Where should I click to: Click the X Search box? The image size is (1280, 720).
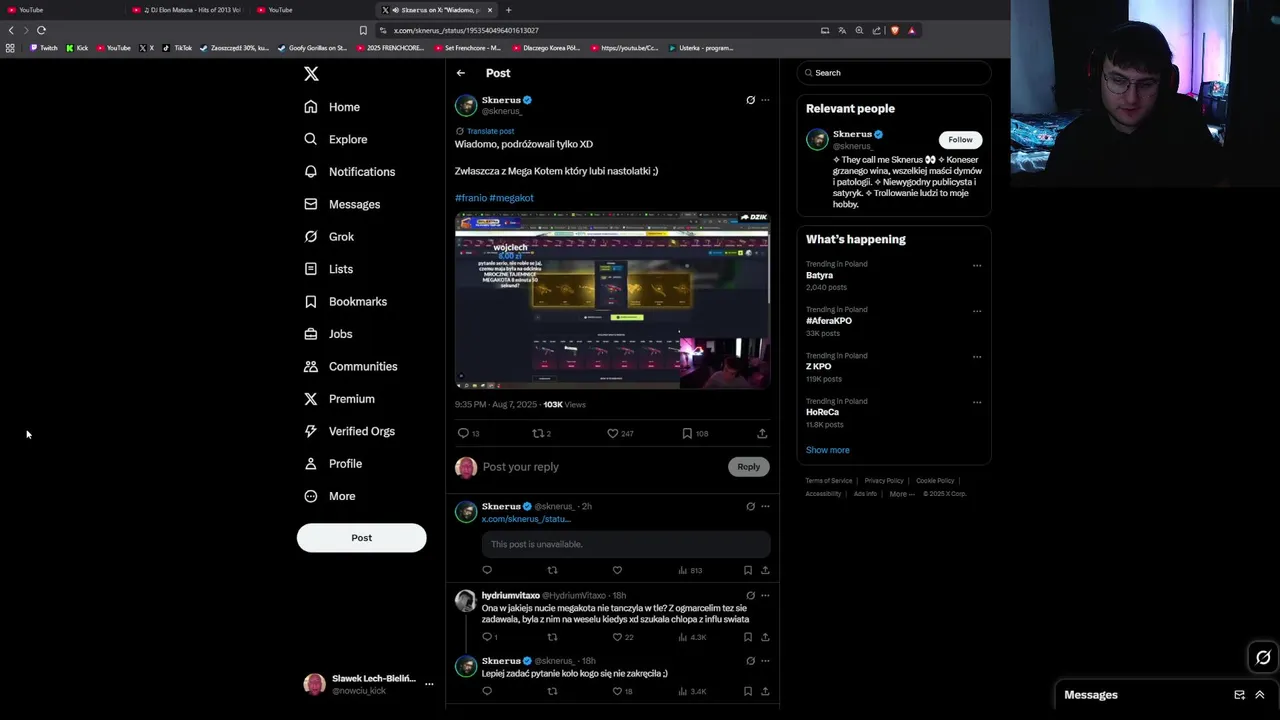pyautogui.click(x=893, y=73)
